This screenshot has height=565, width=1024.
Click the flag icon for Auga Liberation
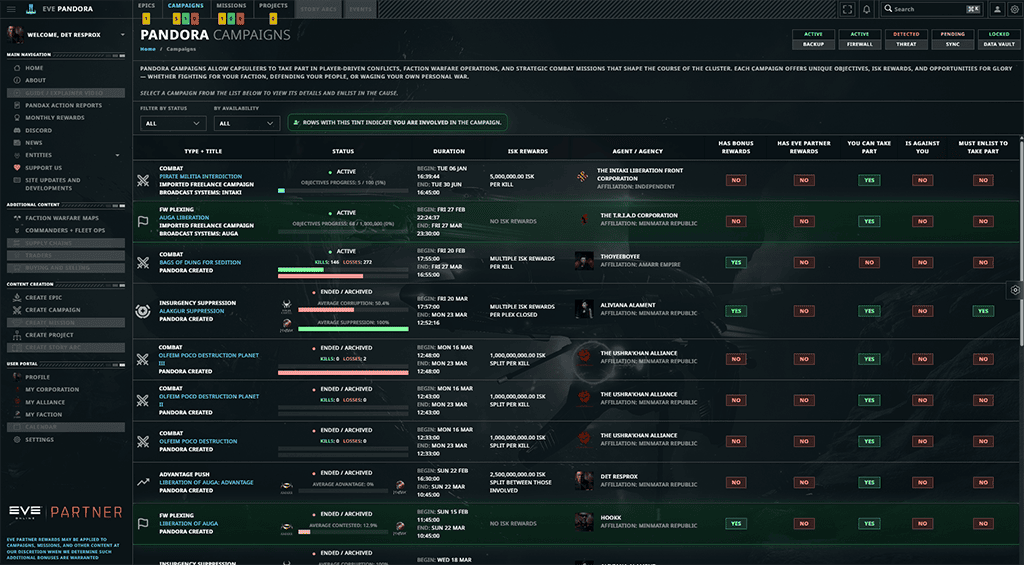tap(142, 221)
